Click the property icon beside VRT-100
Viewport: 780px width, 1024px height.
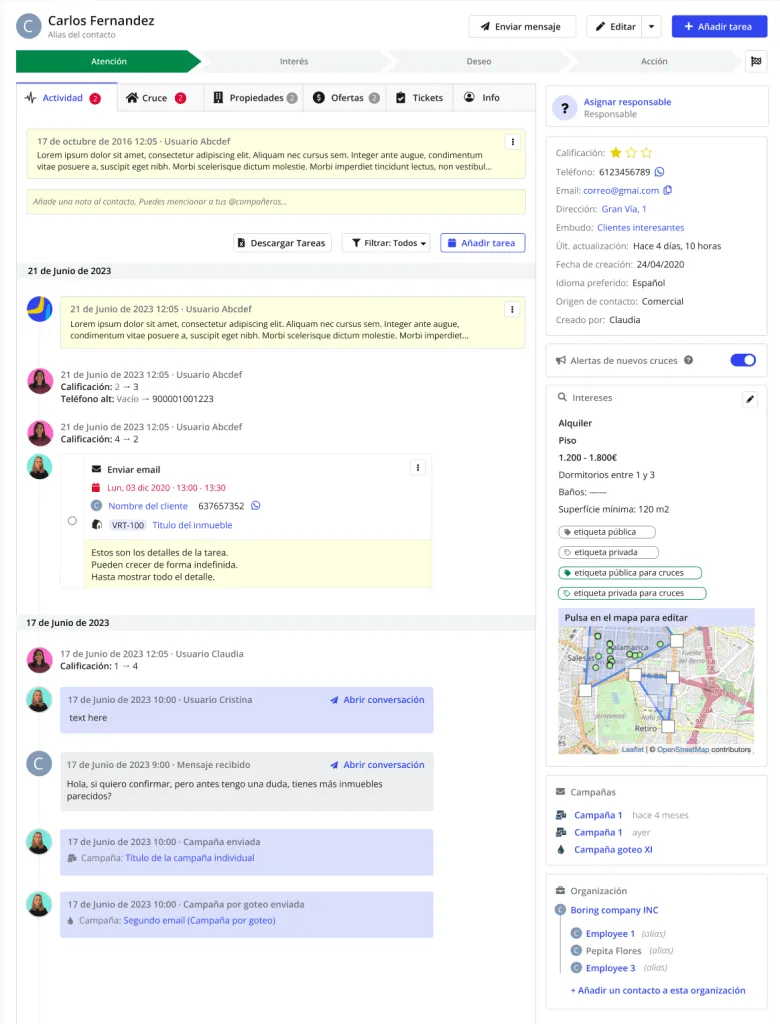[x=97, y=524]
